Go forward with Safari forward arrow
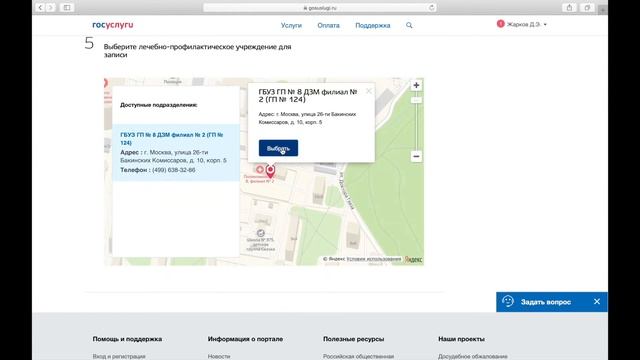Image resolution: width=640 pixels, height=360 pixels. coord(51,8)
